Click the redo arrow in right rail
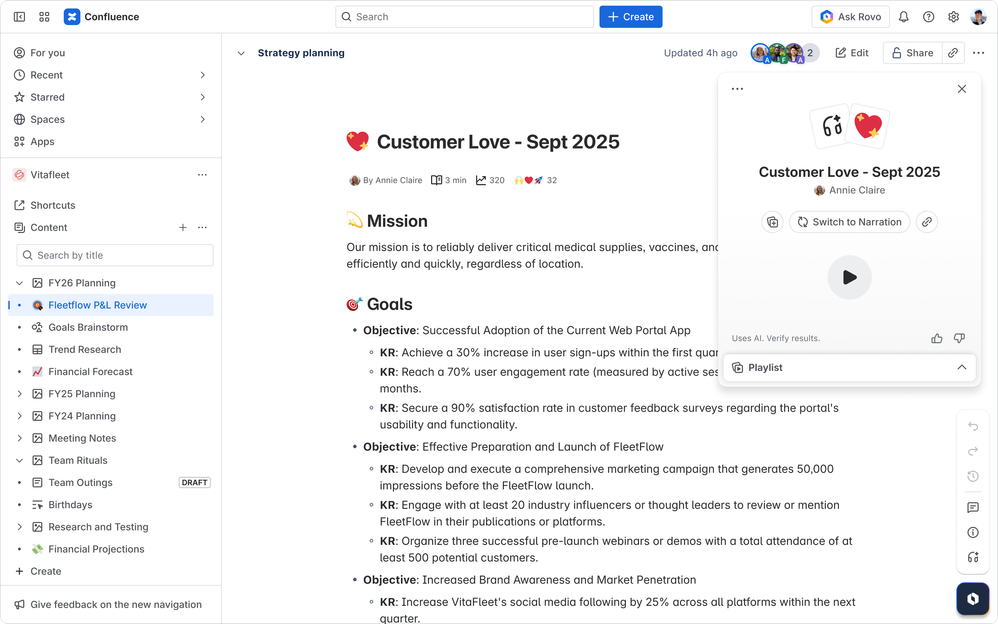 click(973, 451)
